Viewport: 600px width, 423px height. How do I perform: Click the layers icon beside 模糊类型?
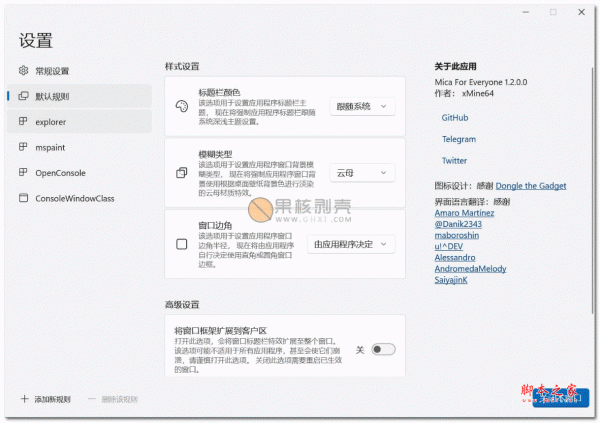tap(182, 173)
